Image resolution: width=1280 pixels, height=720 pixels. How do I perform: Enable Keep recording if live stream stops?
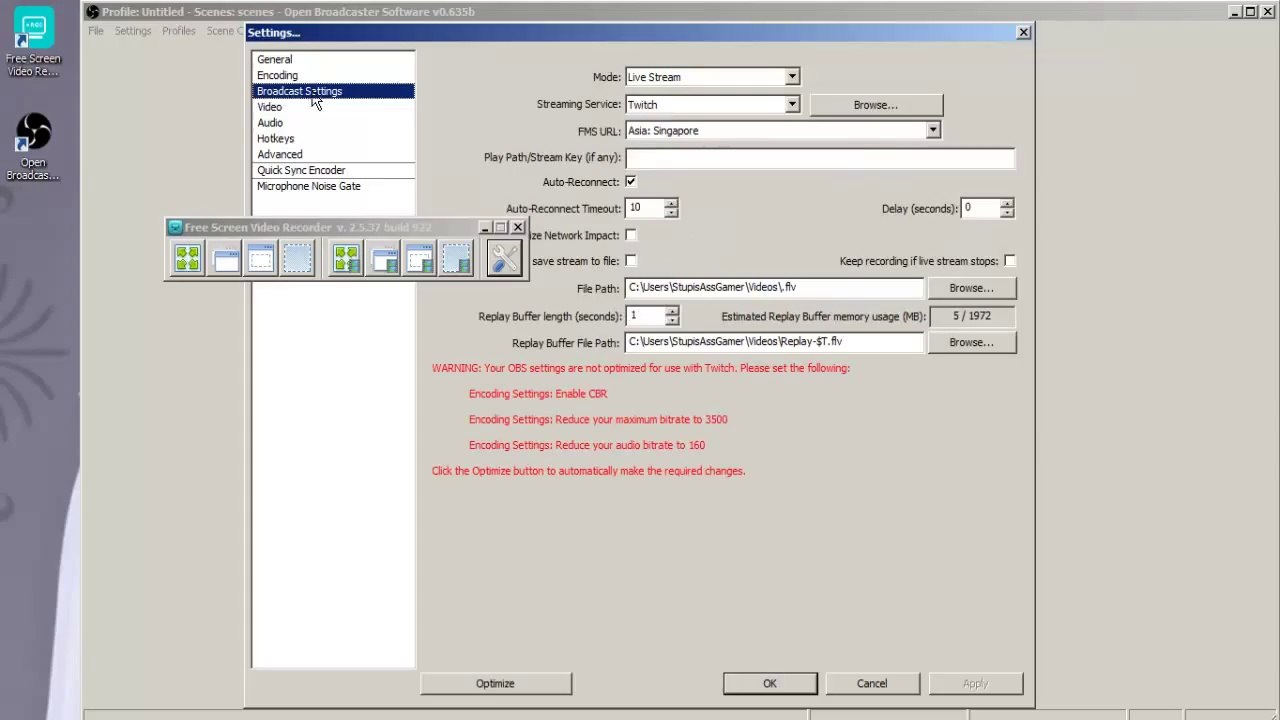click(x=1010, y=261)
